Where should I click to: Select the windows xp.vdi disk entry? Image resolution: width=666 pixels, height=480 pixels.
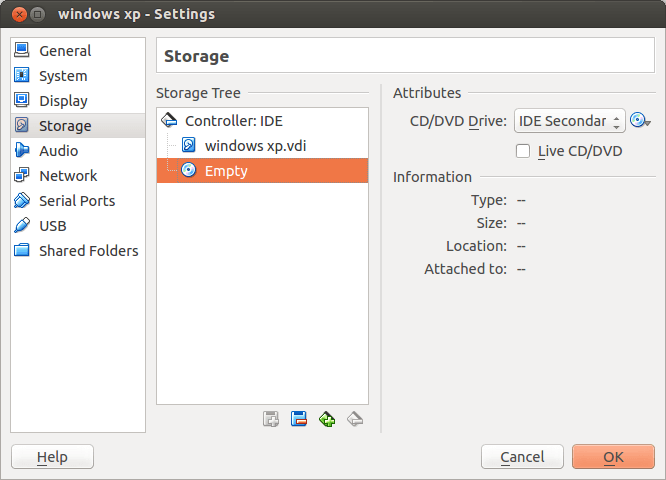point(262,146)
